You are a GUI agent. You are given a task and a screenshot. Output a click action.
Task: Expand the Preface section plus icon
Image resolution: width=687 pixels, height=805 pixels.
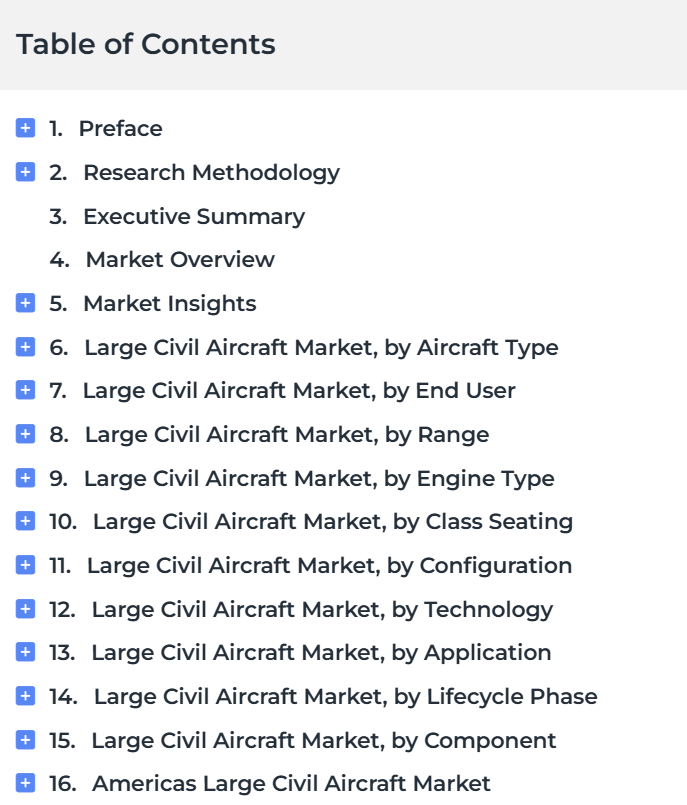pos(25,128)
